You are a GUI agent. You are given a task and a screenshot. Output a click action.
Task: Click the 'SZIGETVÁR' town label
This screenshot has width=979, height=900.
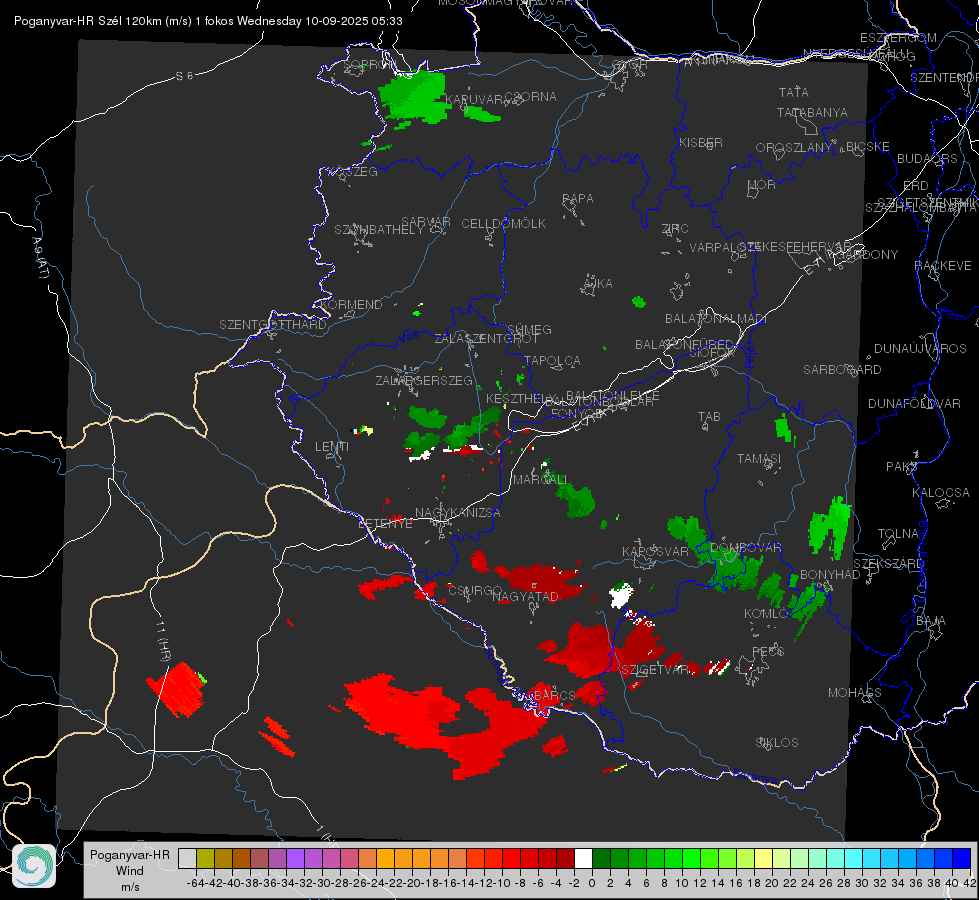click(655, 670)
